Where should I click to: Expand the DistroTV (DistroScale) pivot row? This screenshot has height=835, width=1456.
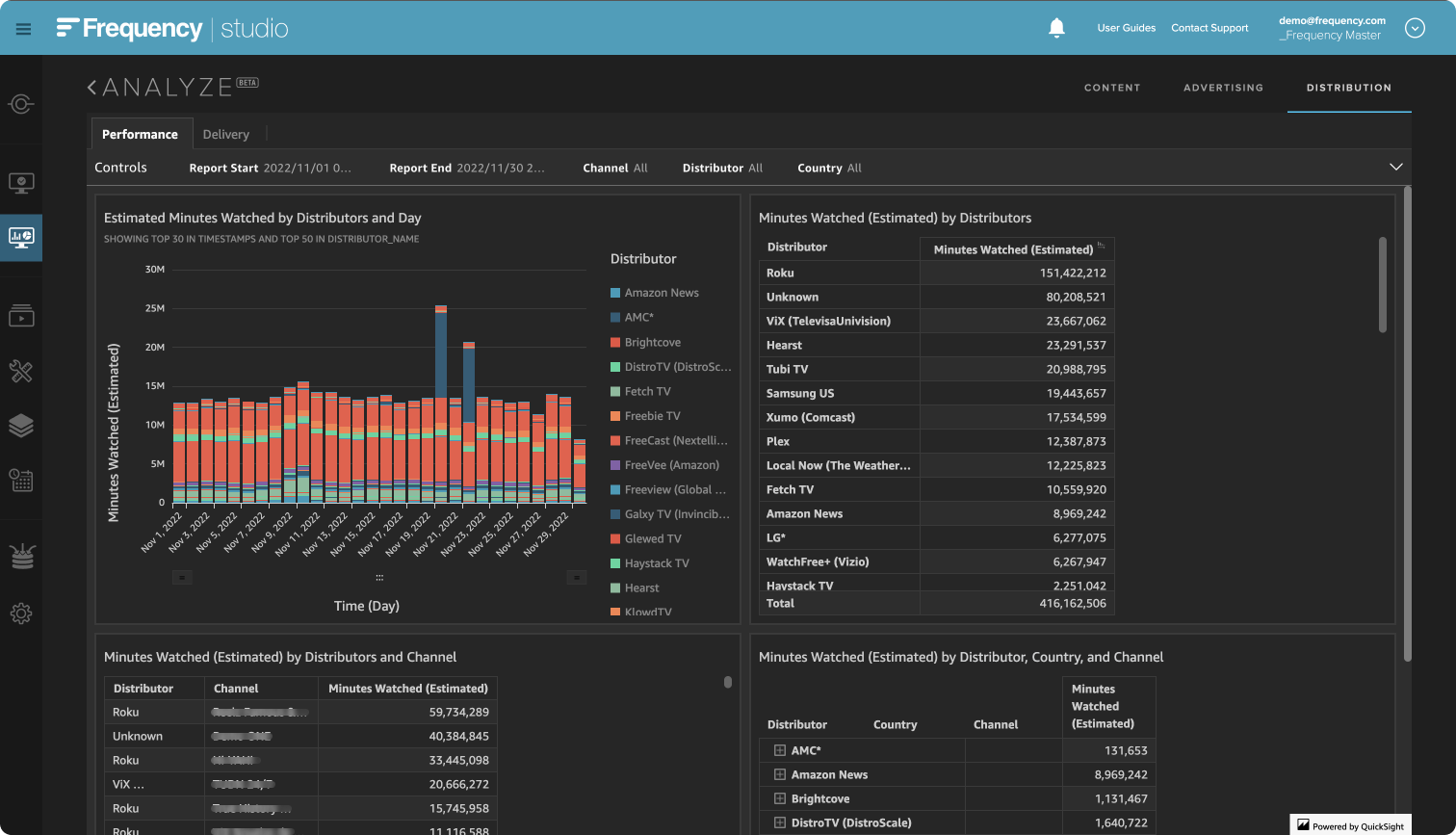pos(780,822)
